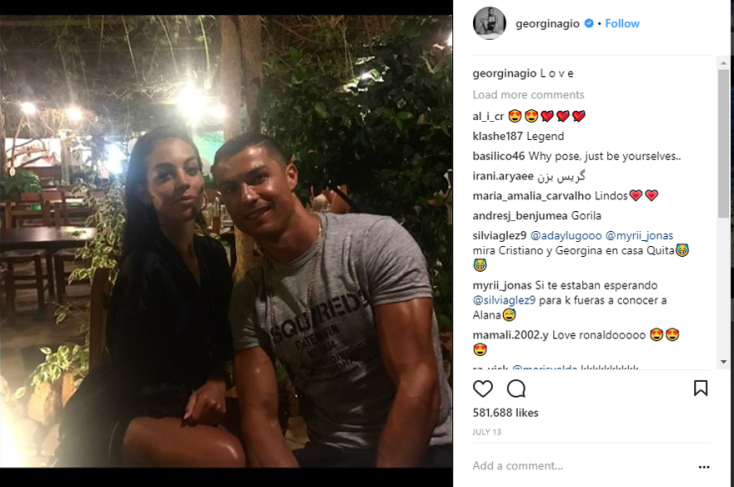The image size is (734, 487).
Task: Open the georginagio profile picture
Action: coord(489,23)
